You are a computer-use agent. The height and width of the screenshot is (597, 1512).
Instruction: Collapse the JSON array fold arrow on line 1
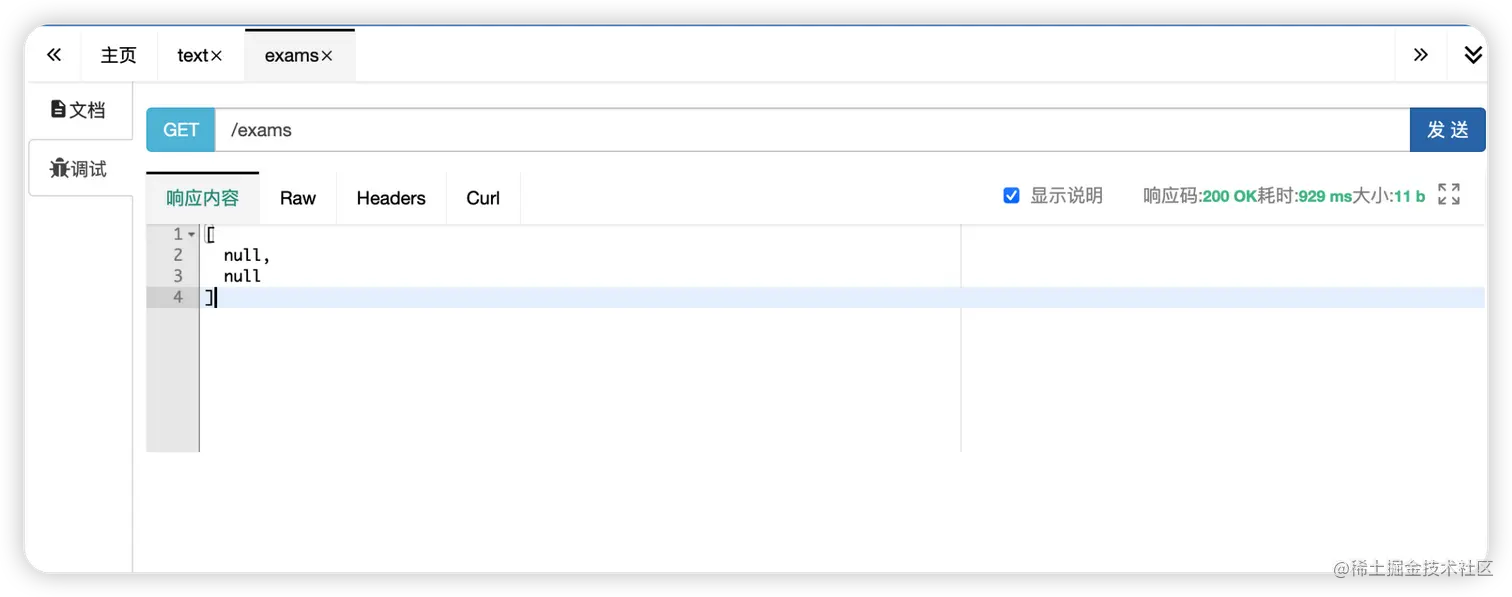tap(192, 234)
